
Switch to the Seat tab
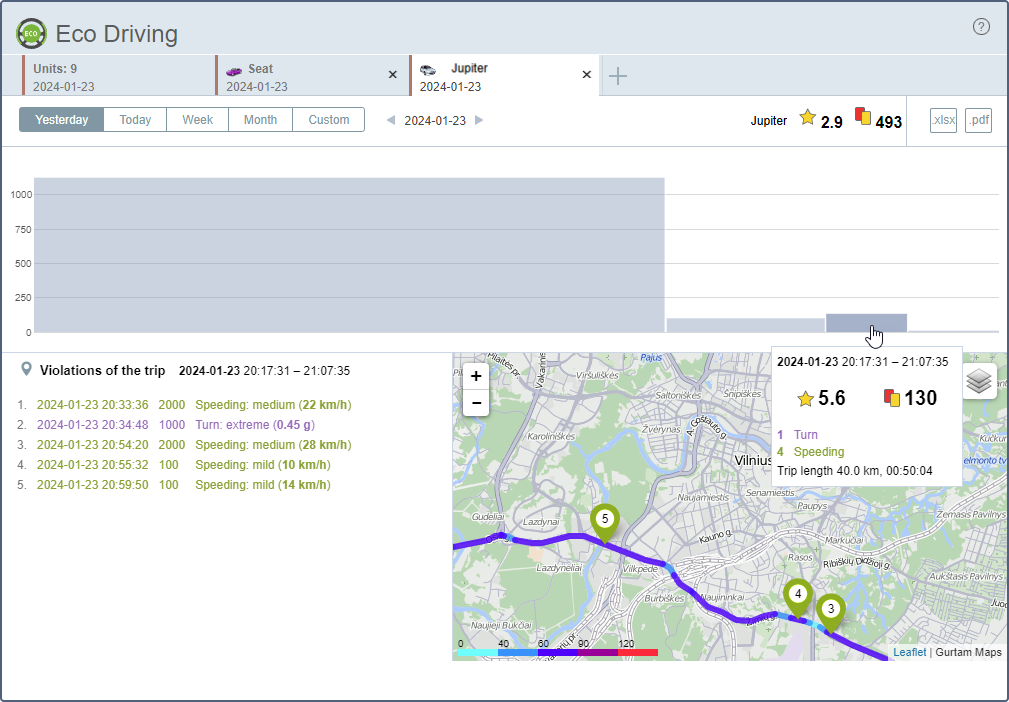pos(300,77)
